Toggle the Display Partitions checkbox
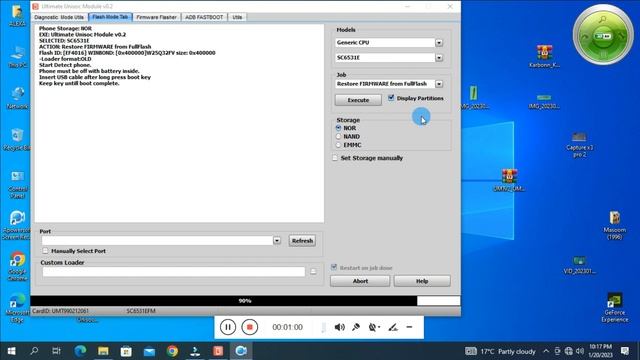This screenshot has width=640, height=360. click(x=391, y=98)
